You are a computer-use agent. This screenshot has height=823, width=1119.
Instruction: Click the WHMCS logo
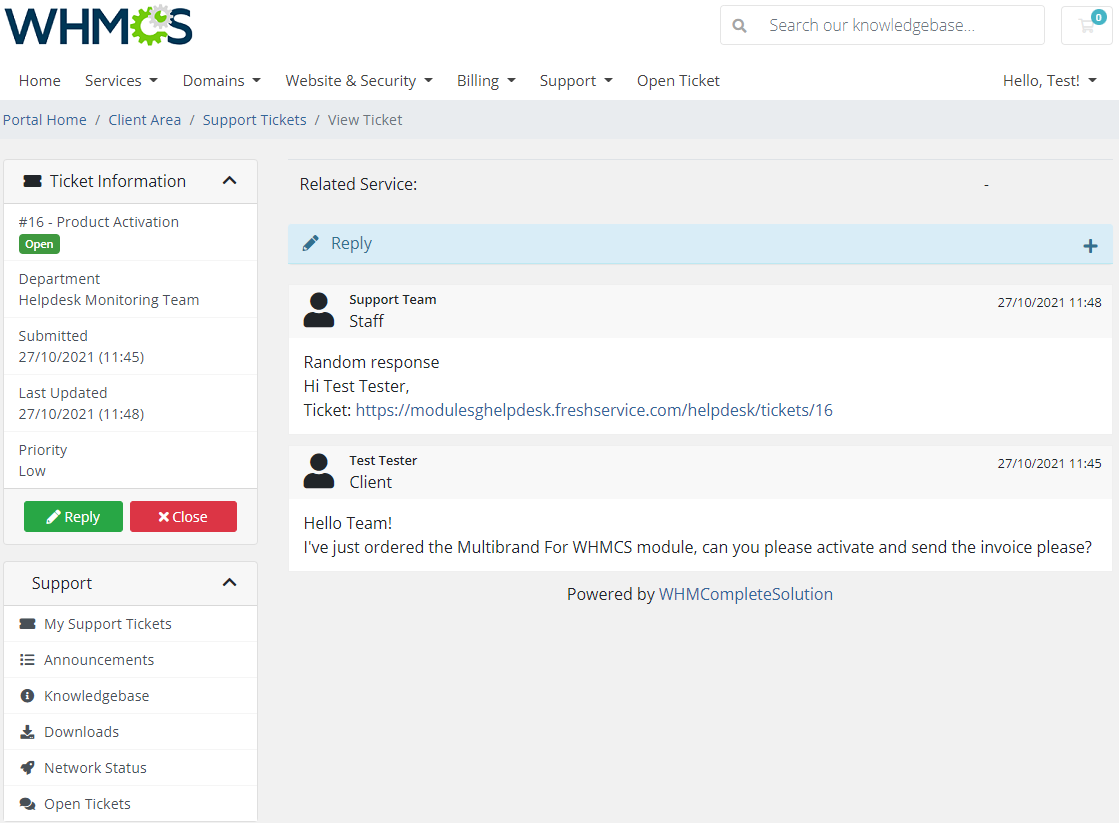click(98, 26)
